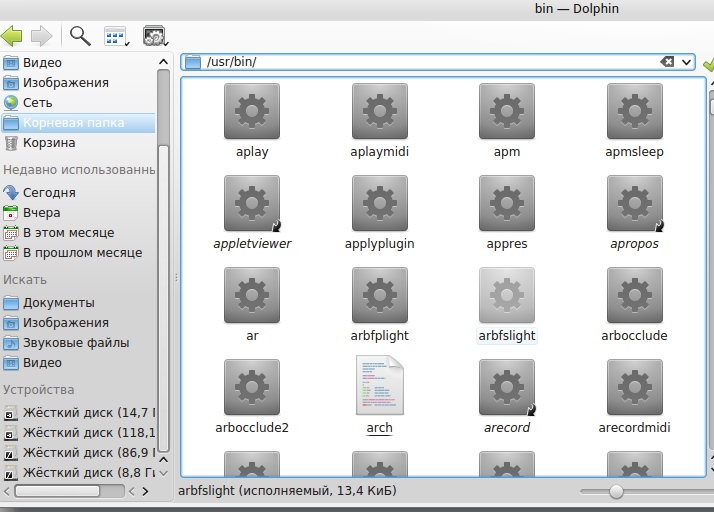
Task: Open Корзина in the places panel
Action: pos(49,143)
